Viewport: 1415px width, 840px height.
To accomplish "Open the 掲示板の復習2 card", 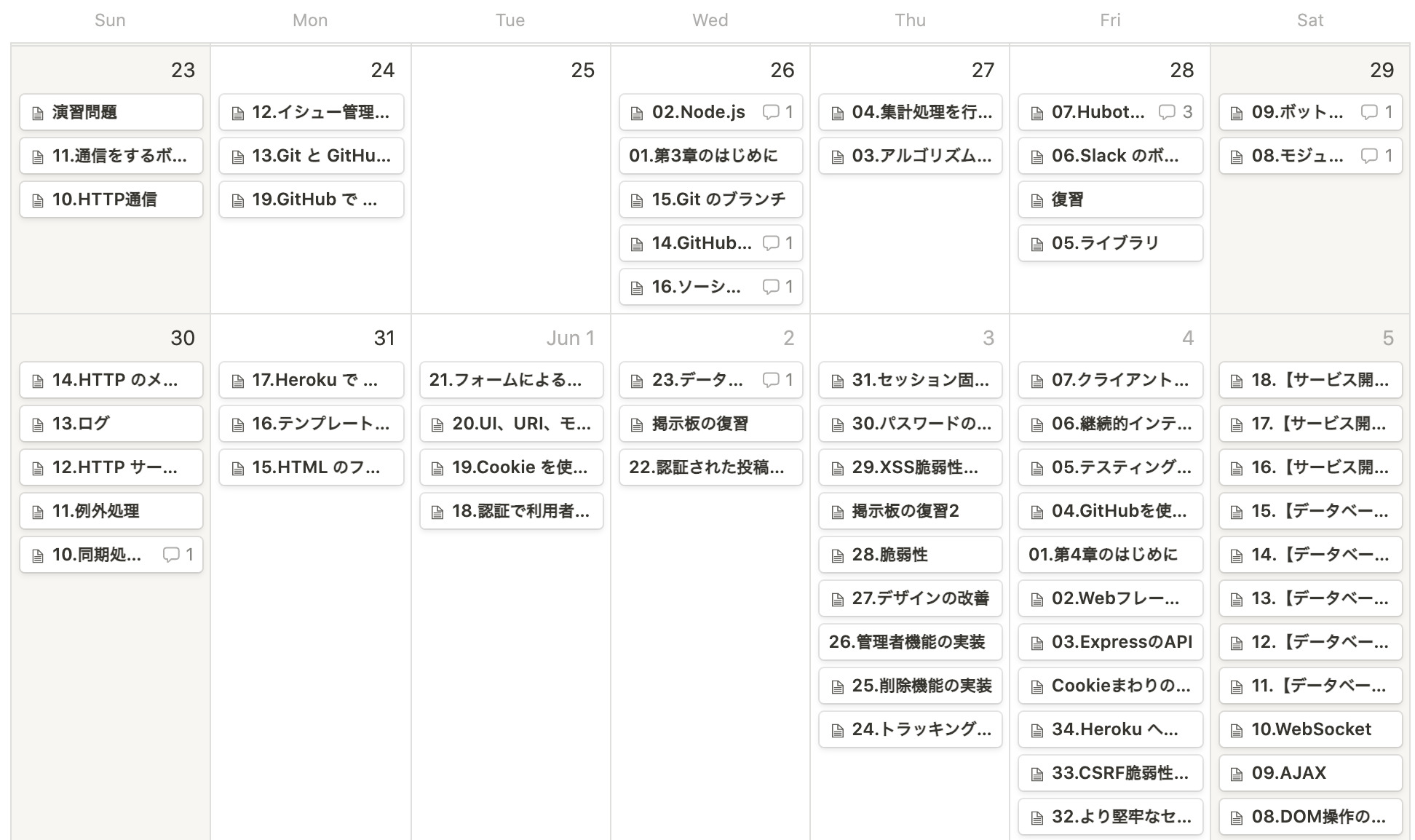I will (x=911, y=511).
